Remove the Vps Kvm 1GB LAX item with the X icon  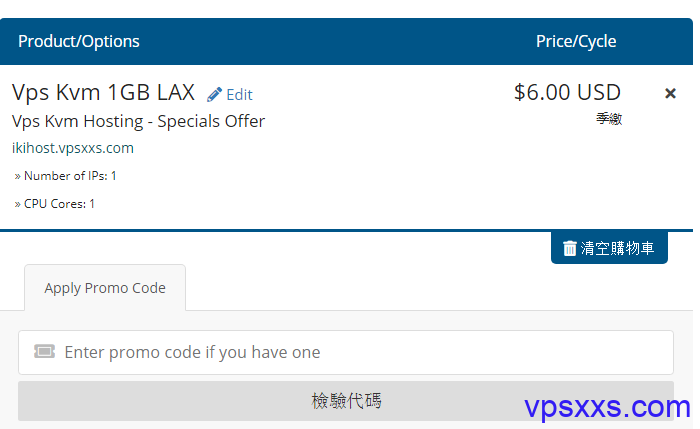(670, 93)
